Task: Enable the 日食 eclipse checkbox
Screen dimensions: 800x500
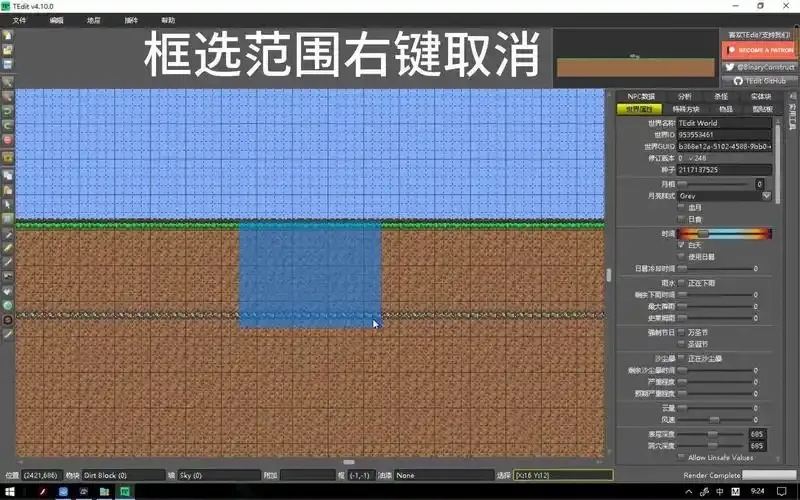Action: pyautogui.click(x=681, y=219)
